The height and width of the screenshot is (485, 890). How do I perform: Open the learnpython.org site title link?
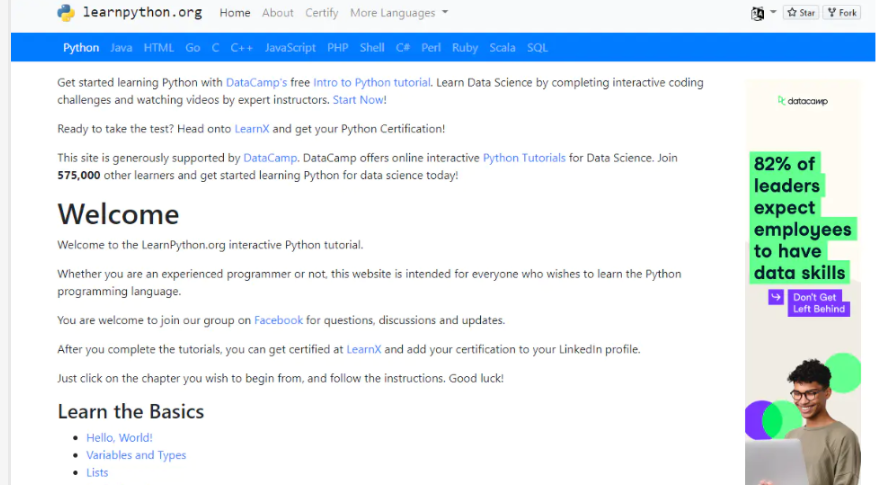142,12
